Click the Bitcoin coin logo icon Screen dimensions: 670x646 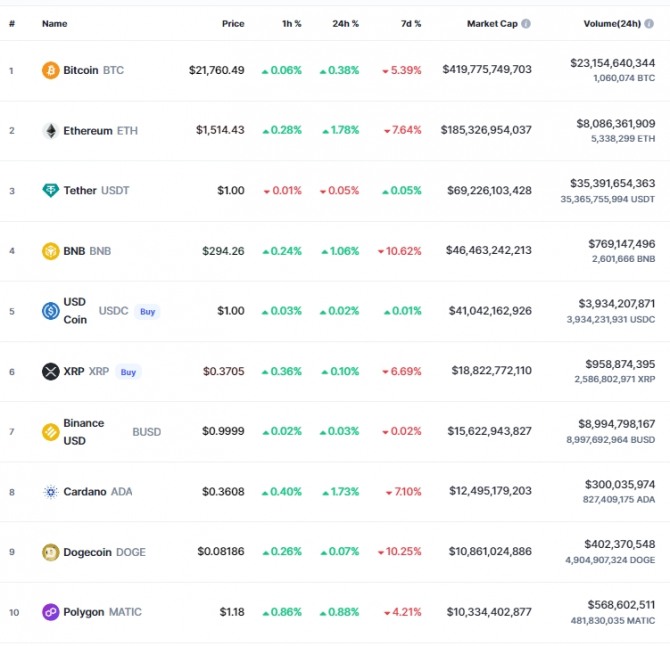tap(50, 70)
